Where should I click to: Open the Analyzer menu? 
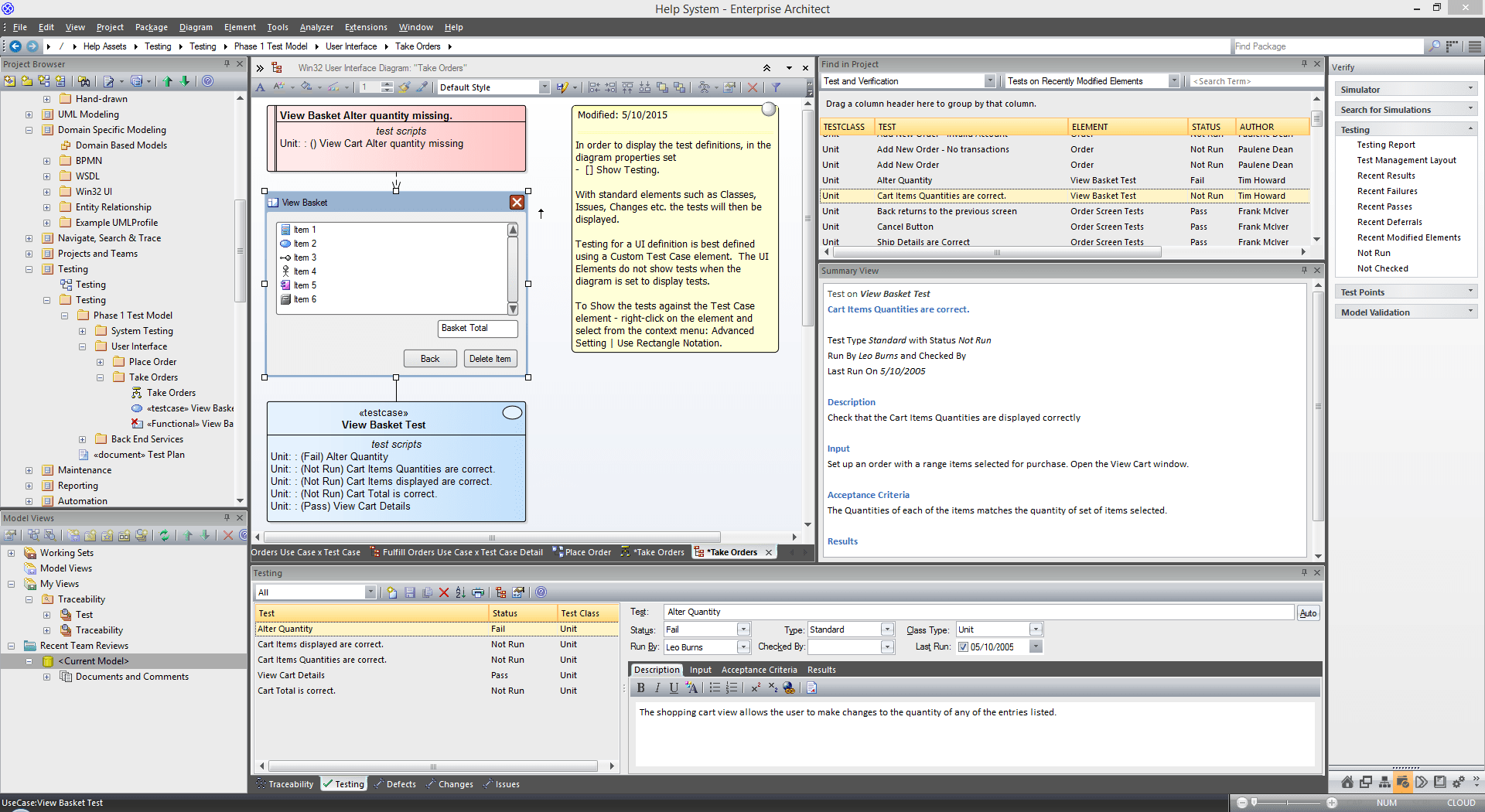pos(316,27)
